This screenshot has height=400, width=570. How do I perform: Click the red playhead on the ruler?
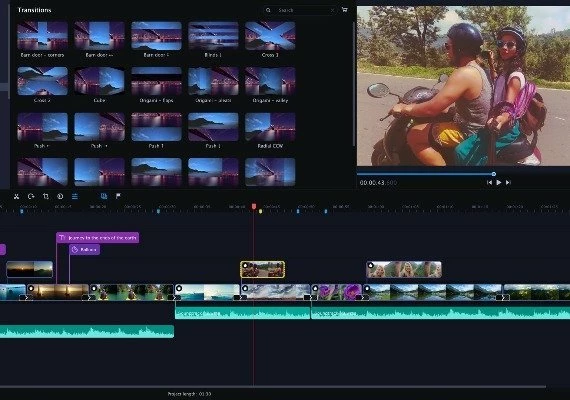click(254, 207)
